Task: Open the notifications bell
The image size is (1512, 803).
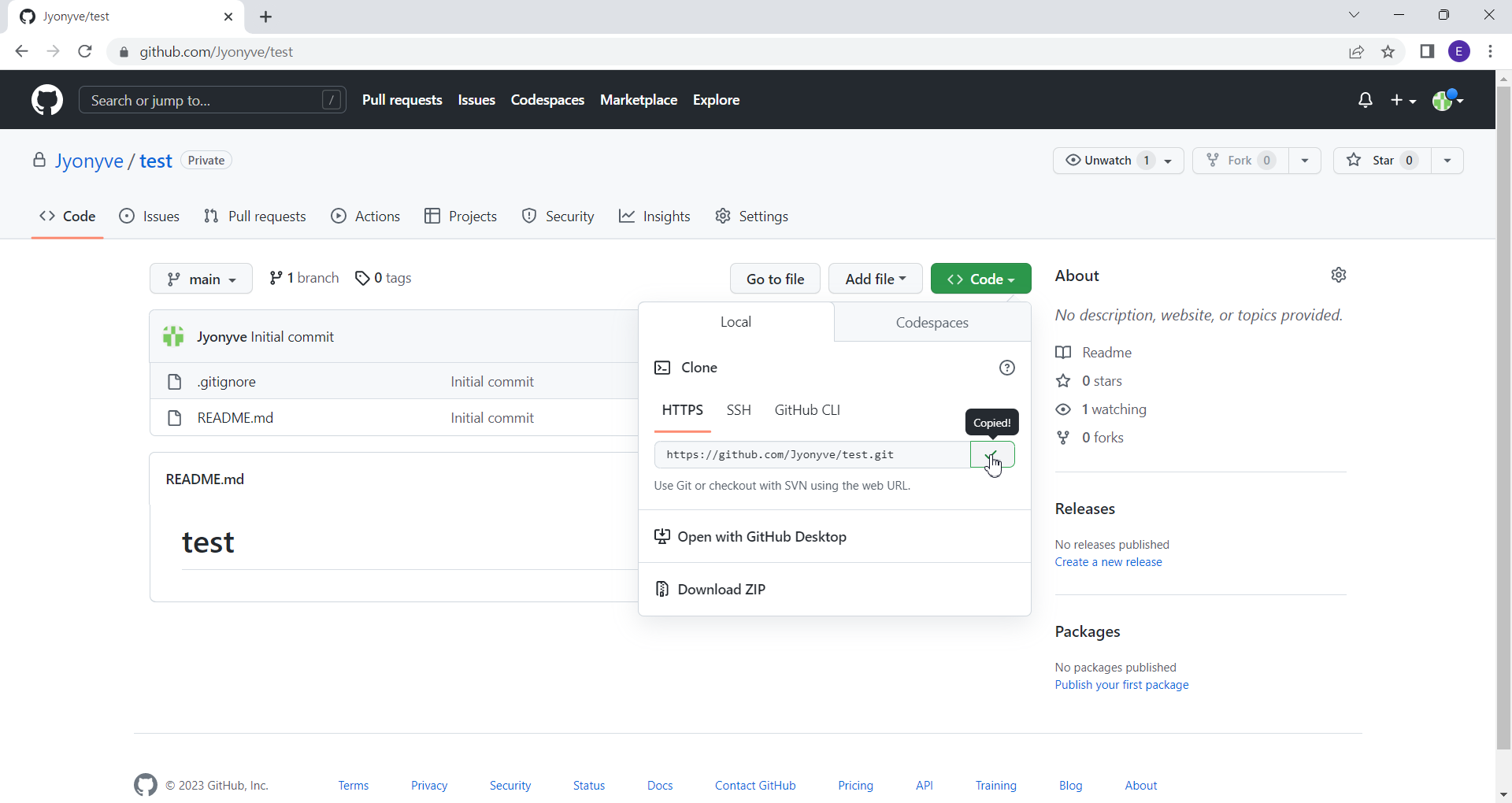Action: (1366, 100)
